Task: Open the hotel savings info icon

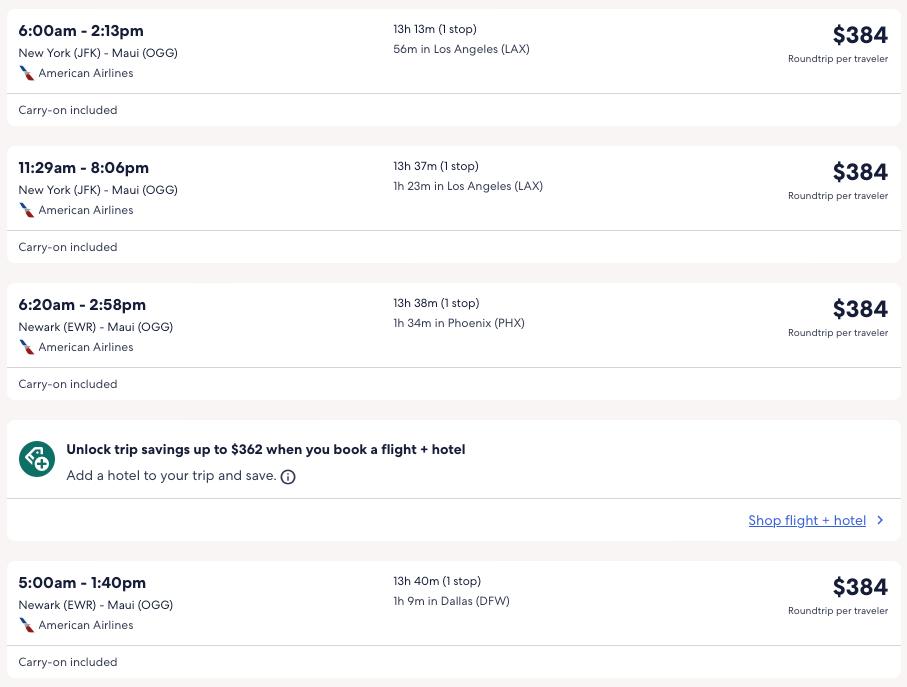Action: (288, 477)
